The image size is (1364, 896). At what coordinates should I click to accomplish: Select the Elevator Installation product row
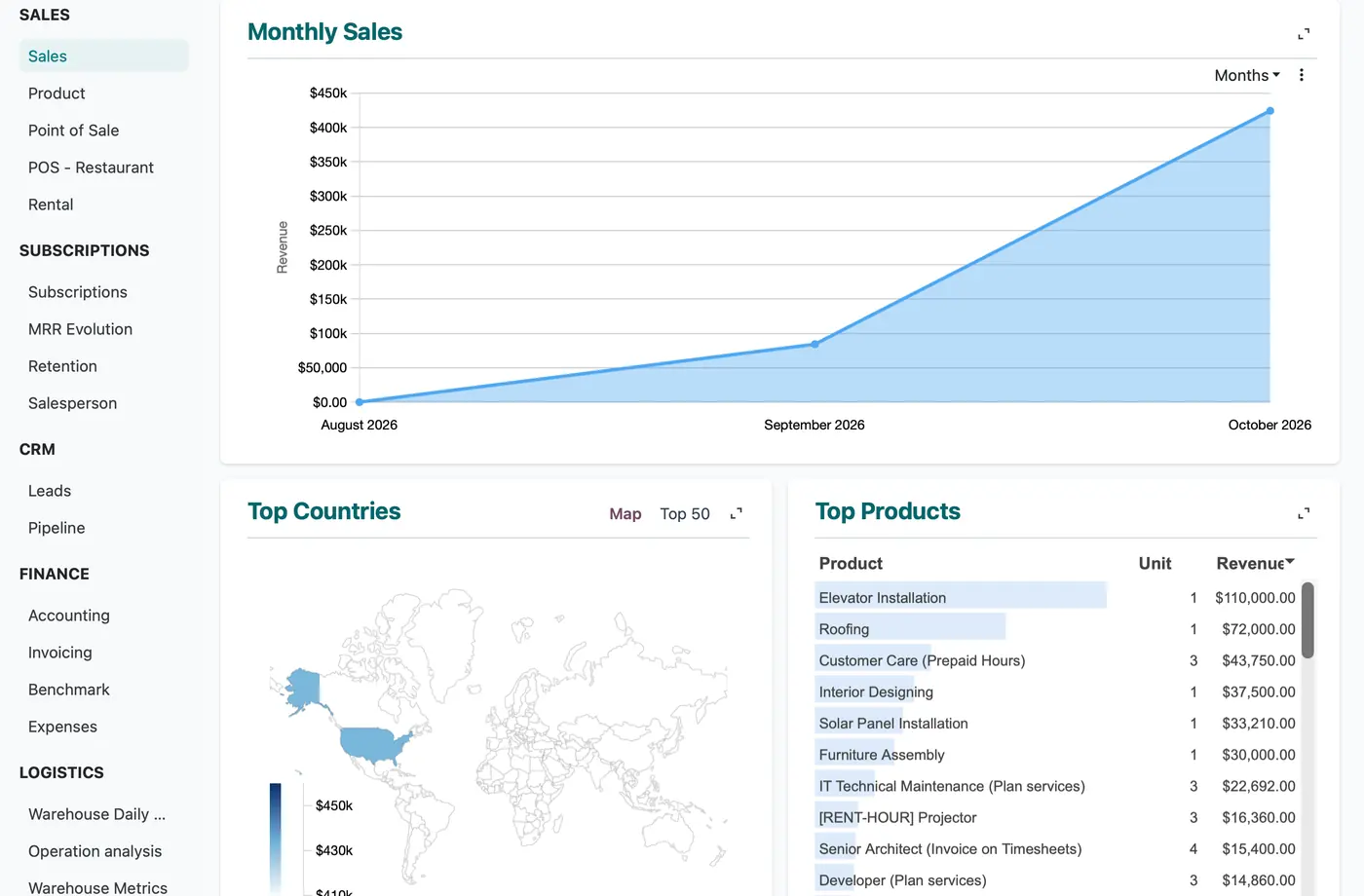click(x=1057, y=597)
